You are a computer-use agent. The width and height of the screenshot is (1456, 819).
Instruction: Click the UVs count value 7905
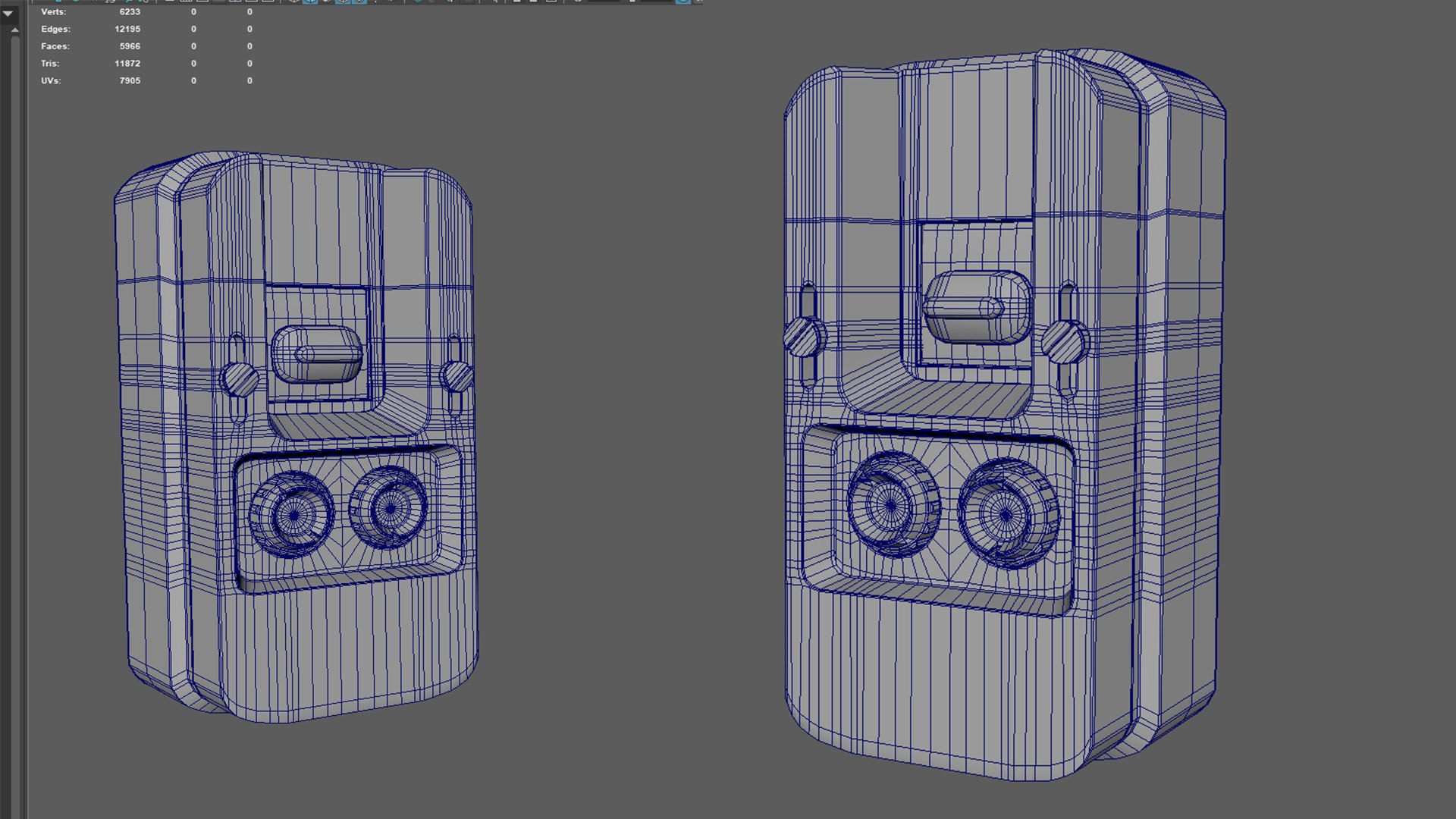pos(130,80)
